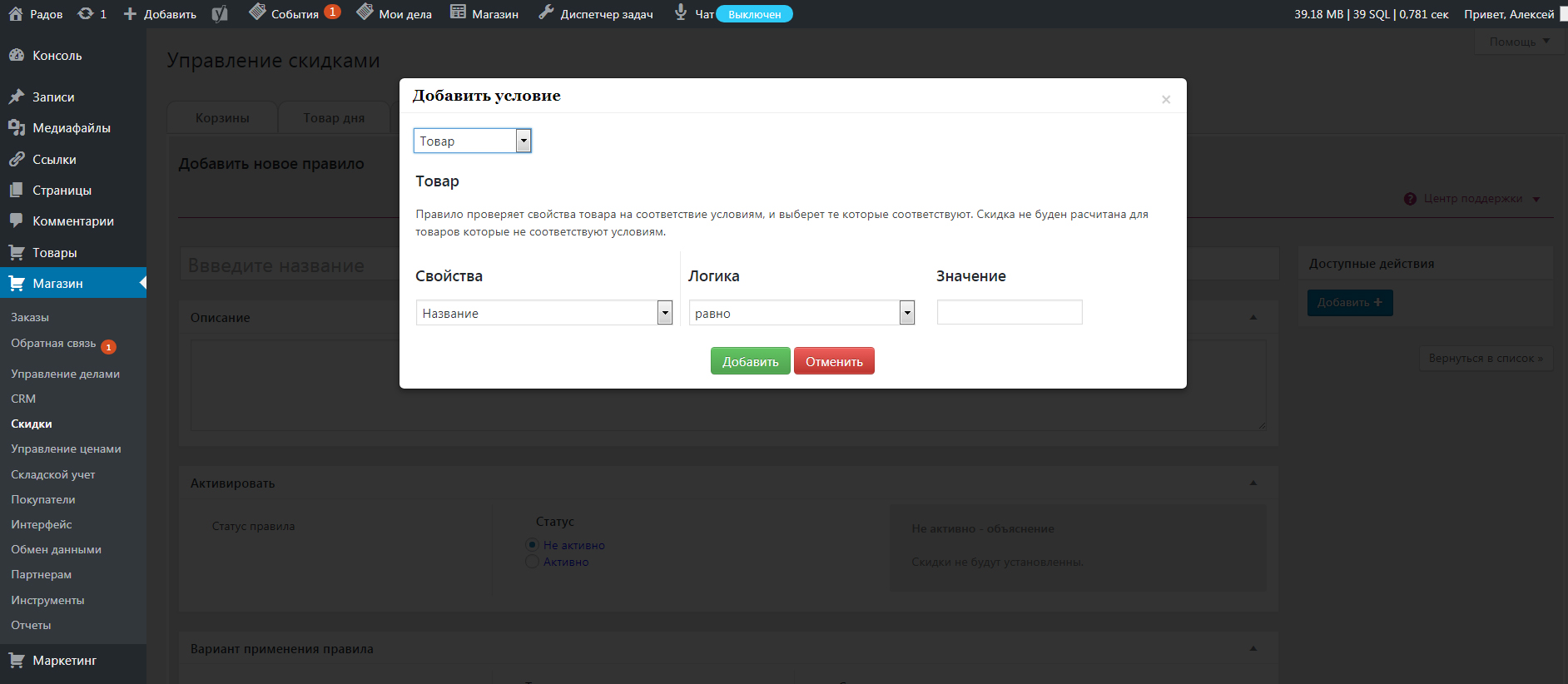Open Отчеты submenu link
Viewport: 1568px width, 684px height.
pyautogui.click(x=31, y=625)
